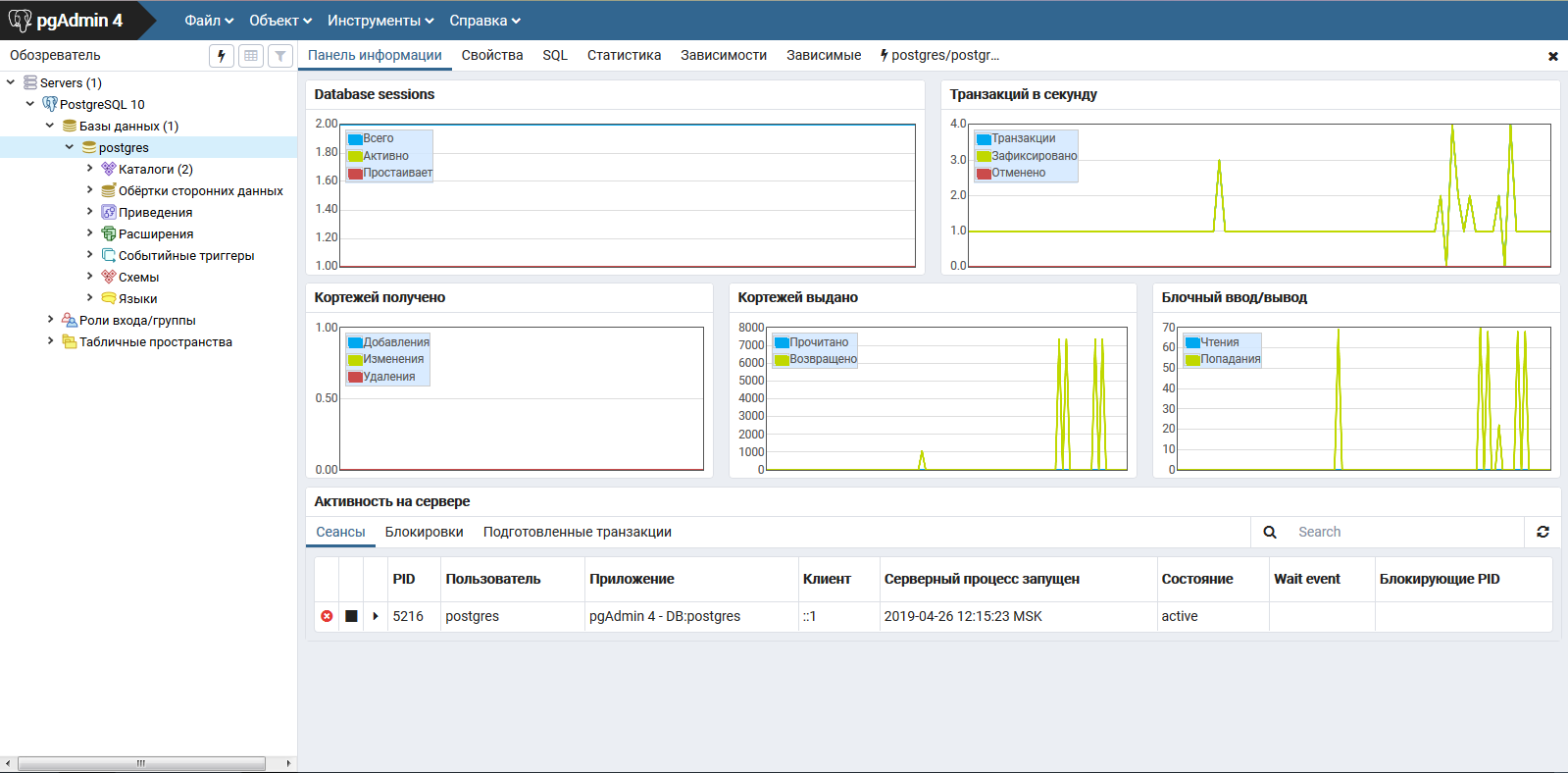The width and height of the screenshot is (1568, 773).
Task: Click the Языки node icon
Action: point(109,298)
